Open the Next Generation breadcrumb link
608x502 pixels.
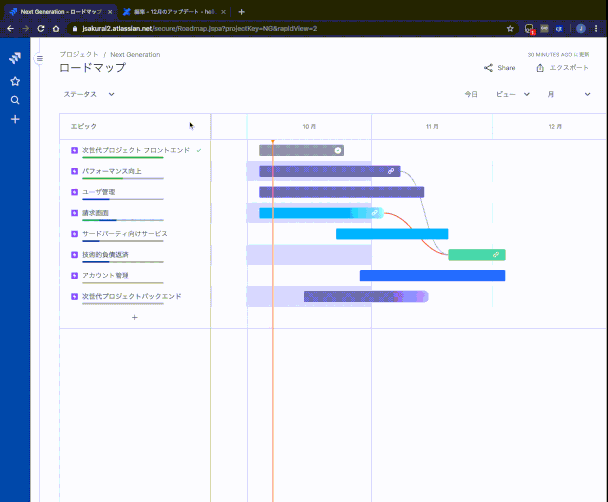[x=135, y=54]
